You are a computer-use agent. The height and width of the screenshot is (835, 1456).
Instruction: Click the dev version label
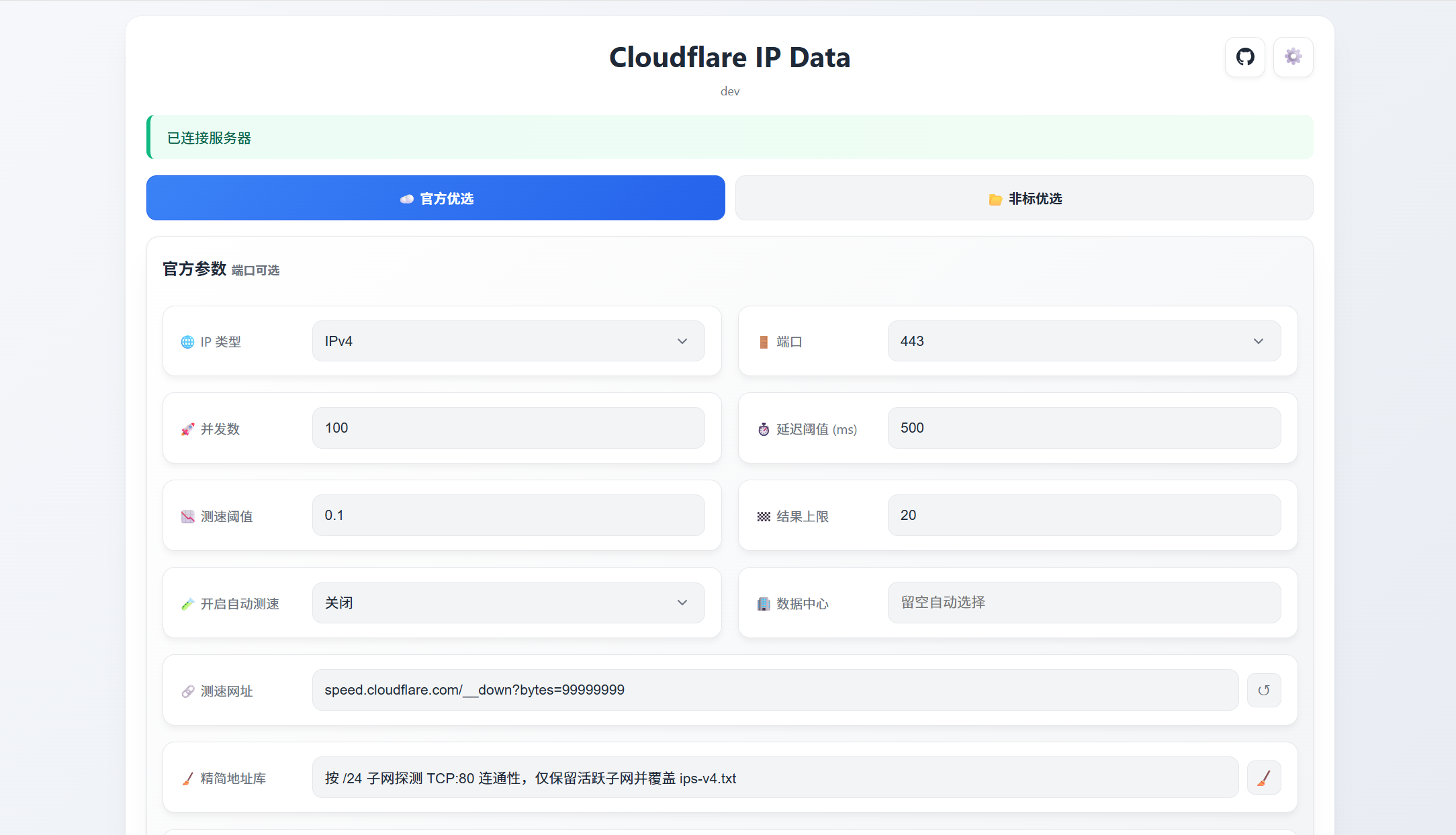[730, 91]
